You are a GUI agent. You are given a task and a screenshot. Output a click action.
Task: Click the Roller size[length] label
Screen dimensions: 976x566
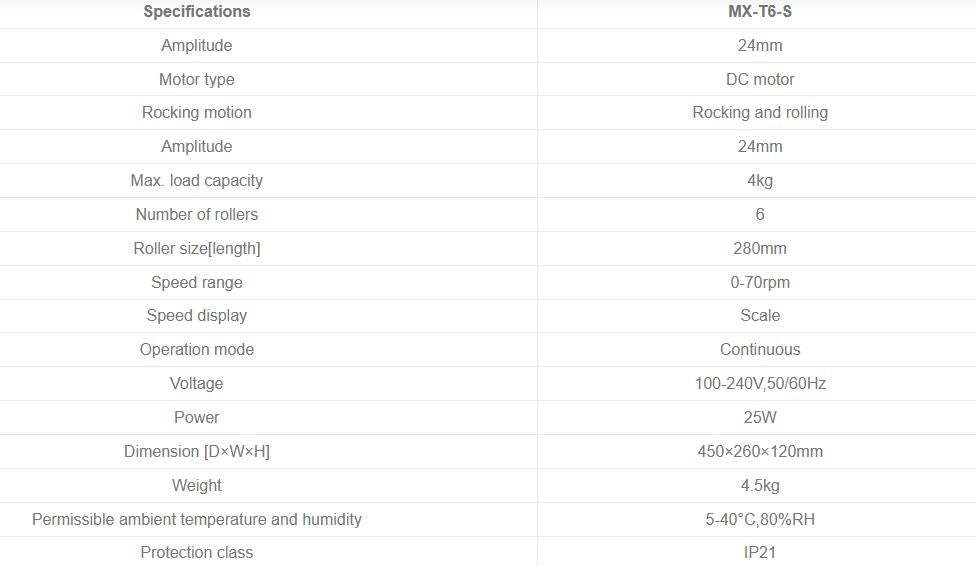tap(197, 248)
